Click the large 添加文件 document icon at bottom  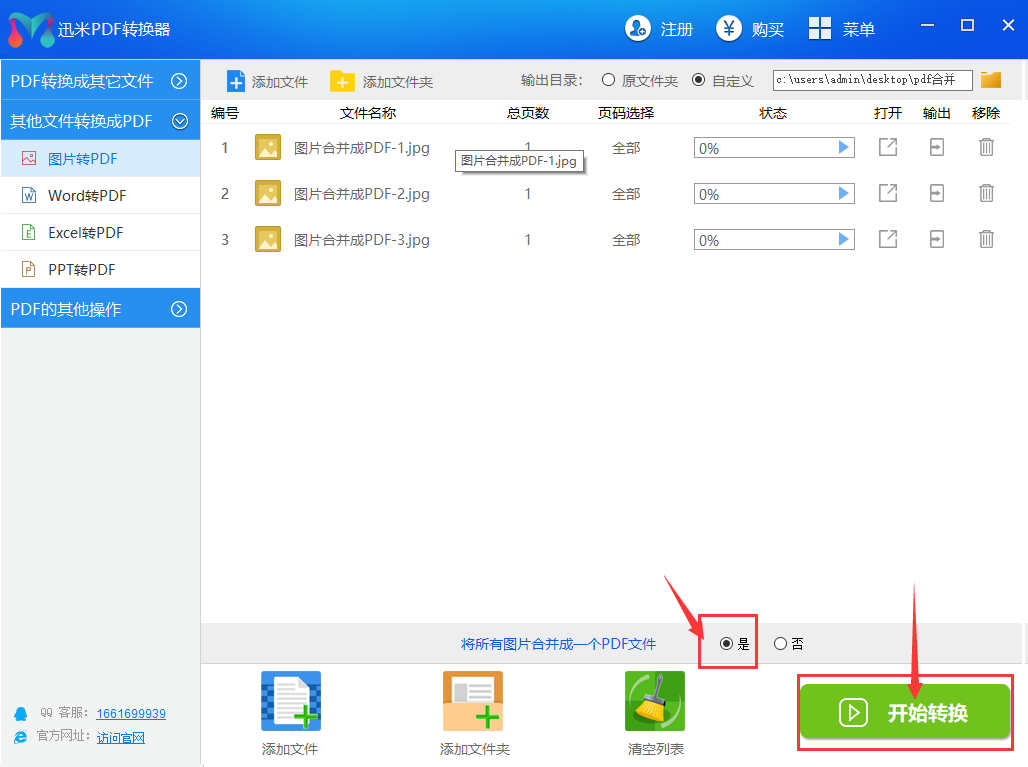pyautogui.click(x=290, y=702)
